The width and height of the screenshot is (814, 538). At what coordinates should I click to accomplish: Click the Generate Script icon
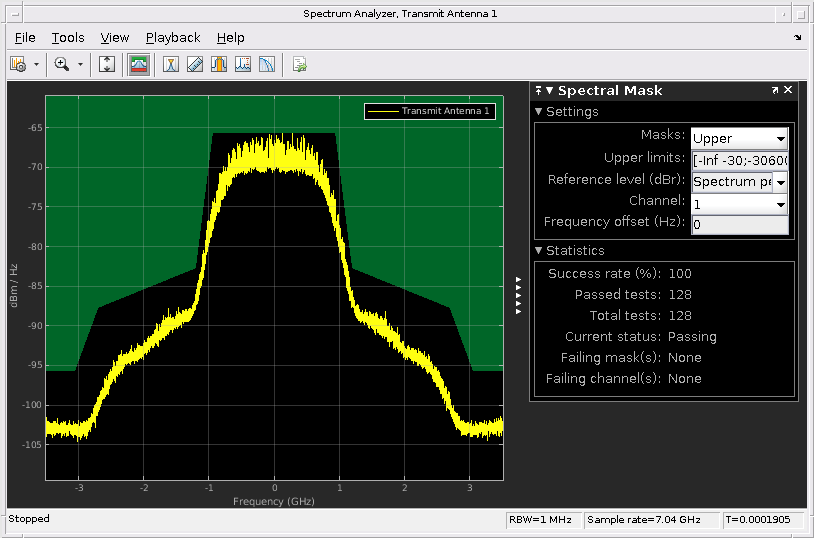click(299, 64)
